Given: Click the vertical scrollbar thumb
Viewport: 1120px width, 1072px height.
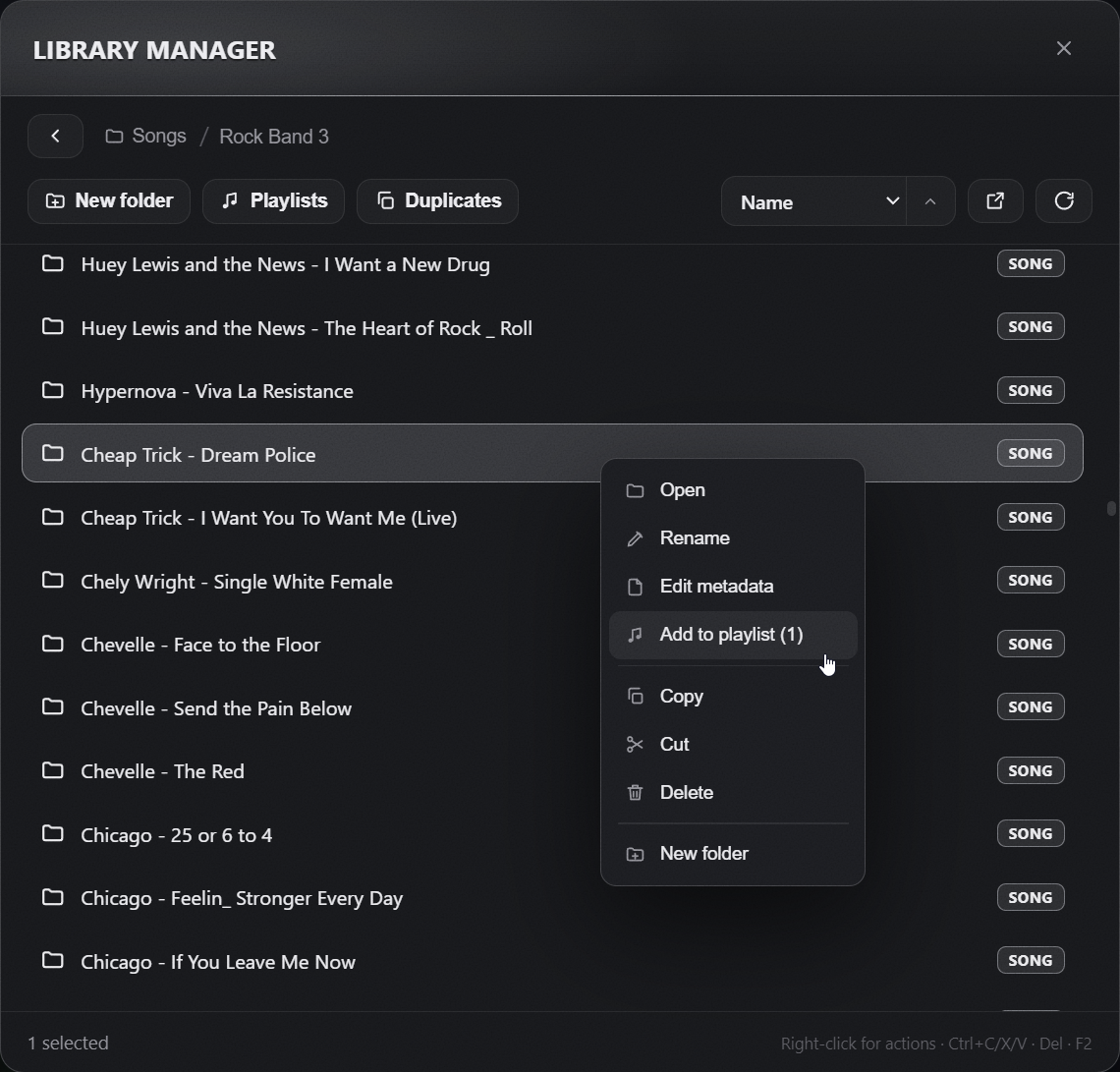Looking at the screenshot, I should 1111,508.
